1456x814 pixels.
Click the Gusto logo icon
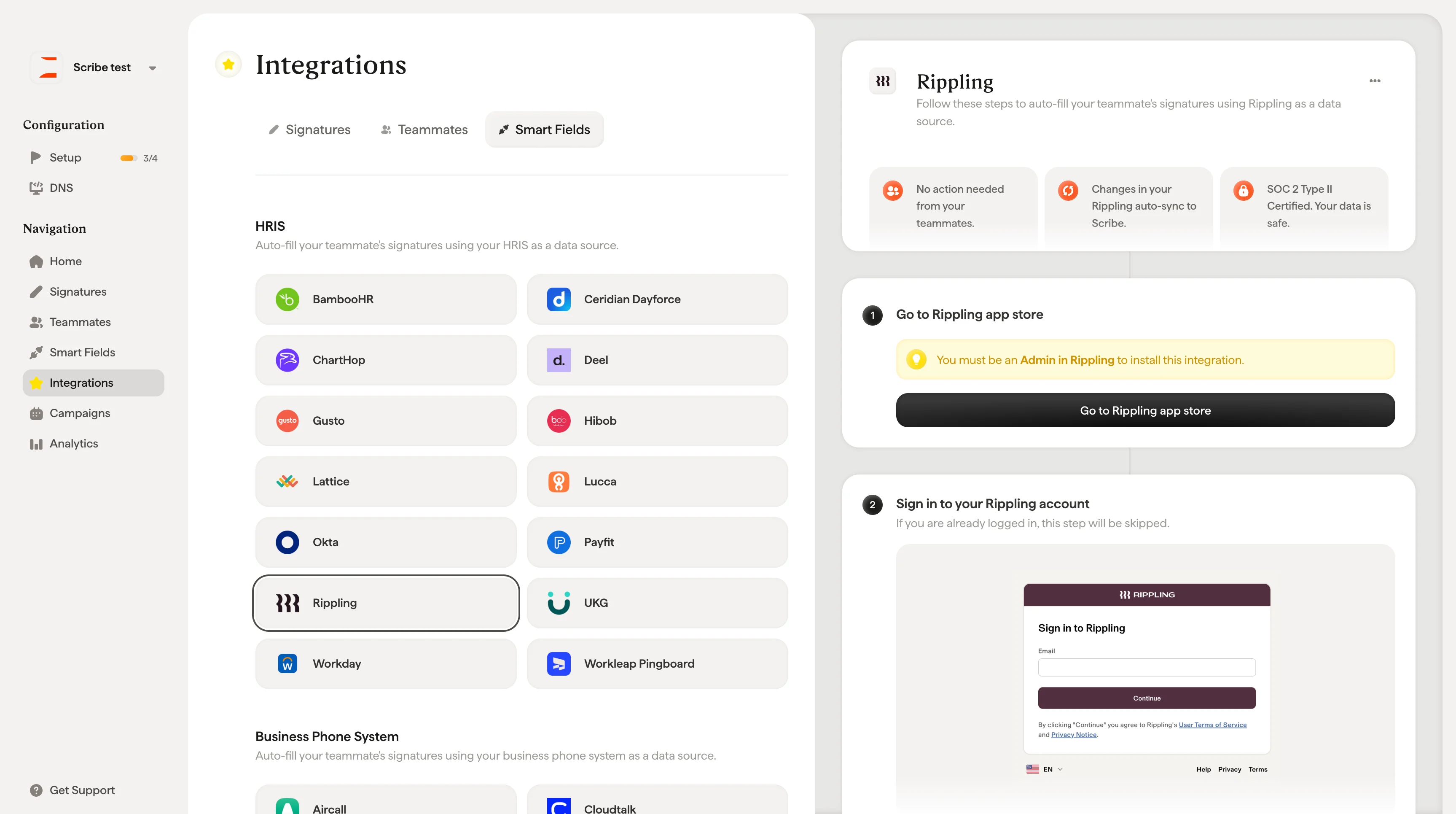287,421
